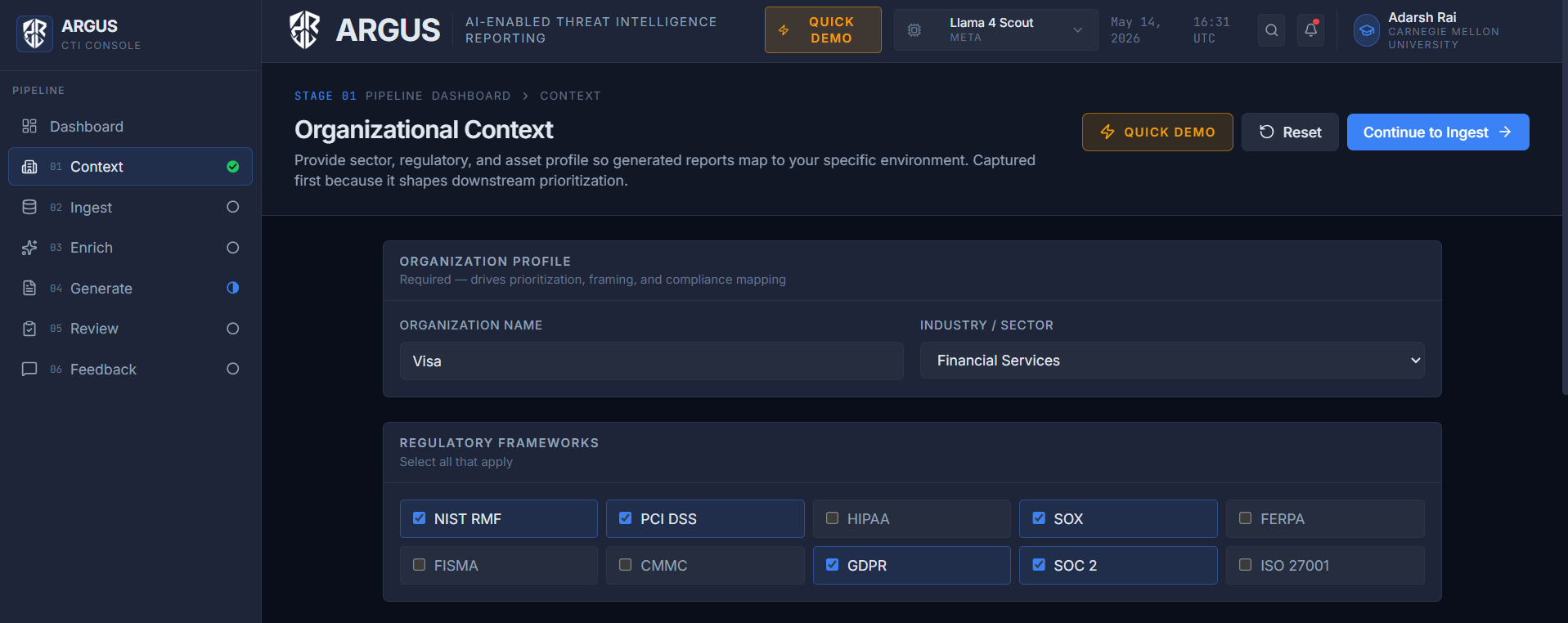Launch Quick Demo beside the Reset button
1568x623 pixels.
coord(1157,132)
